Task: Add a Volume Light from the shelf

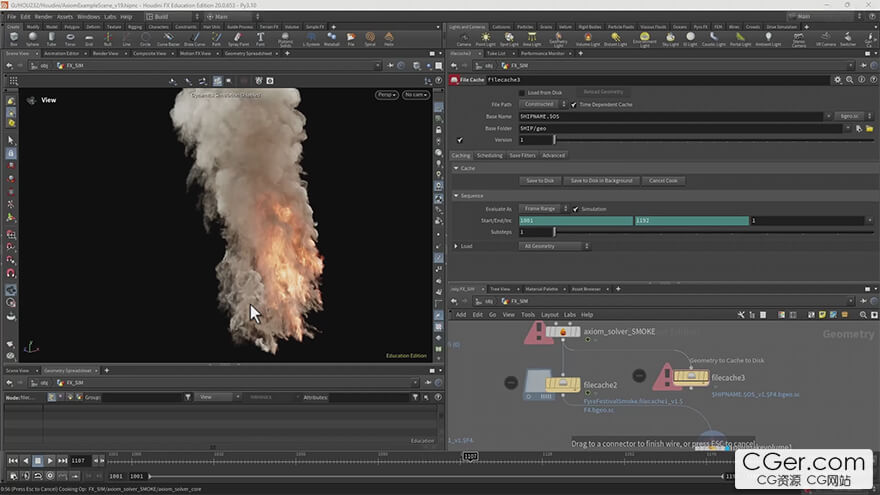Action: point(588,39)
